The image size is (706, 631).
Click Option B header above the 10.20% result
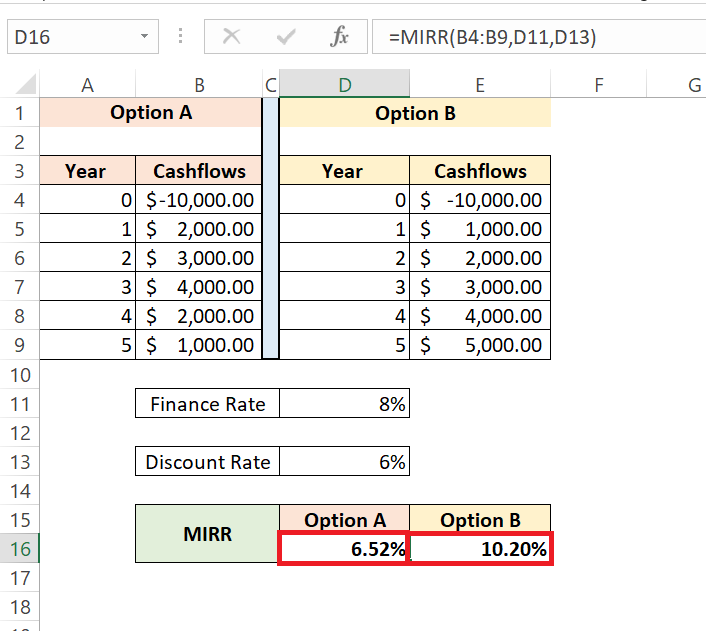(x=480, y=519)
